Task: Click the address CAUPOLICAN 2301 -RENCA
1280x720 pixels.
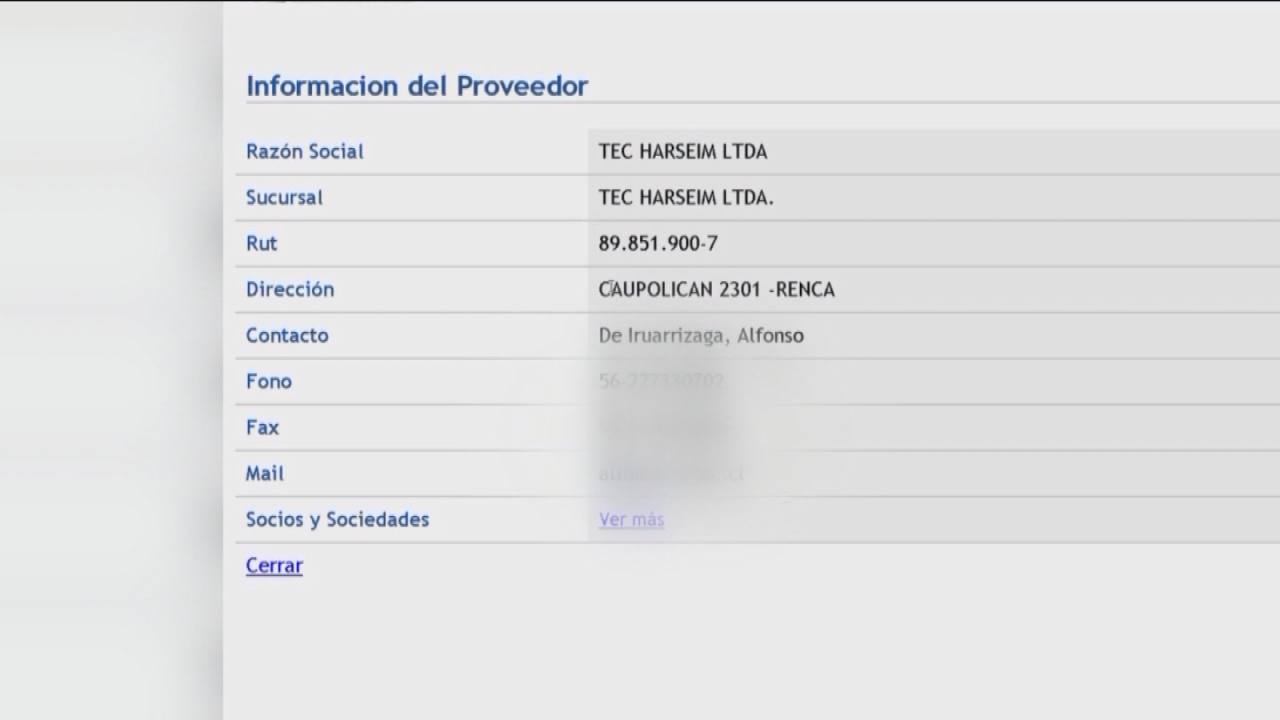Action: coord(716,289)
